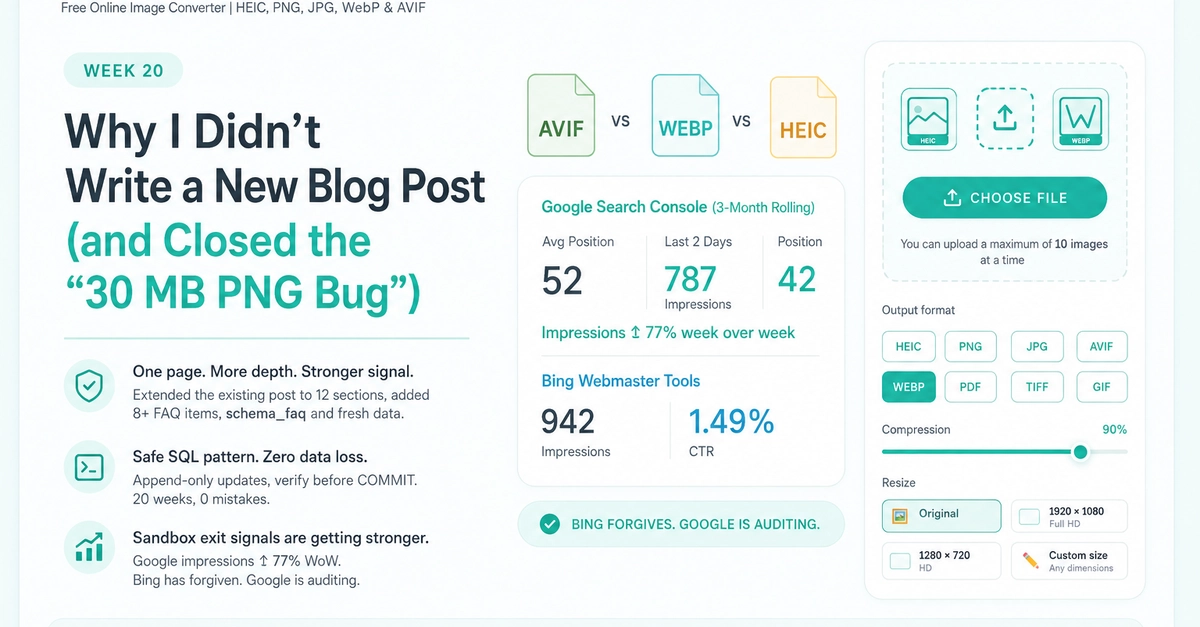The height and width of the screenshot is (627, 1200).
Task: Click the checkmark icon on Bing Forgives banner
Action: (x=549, y=524)
